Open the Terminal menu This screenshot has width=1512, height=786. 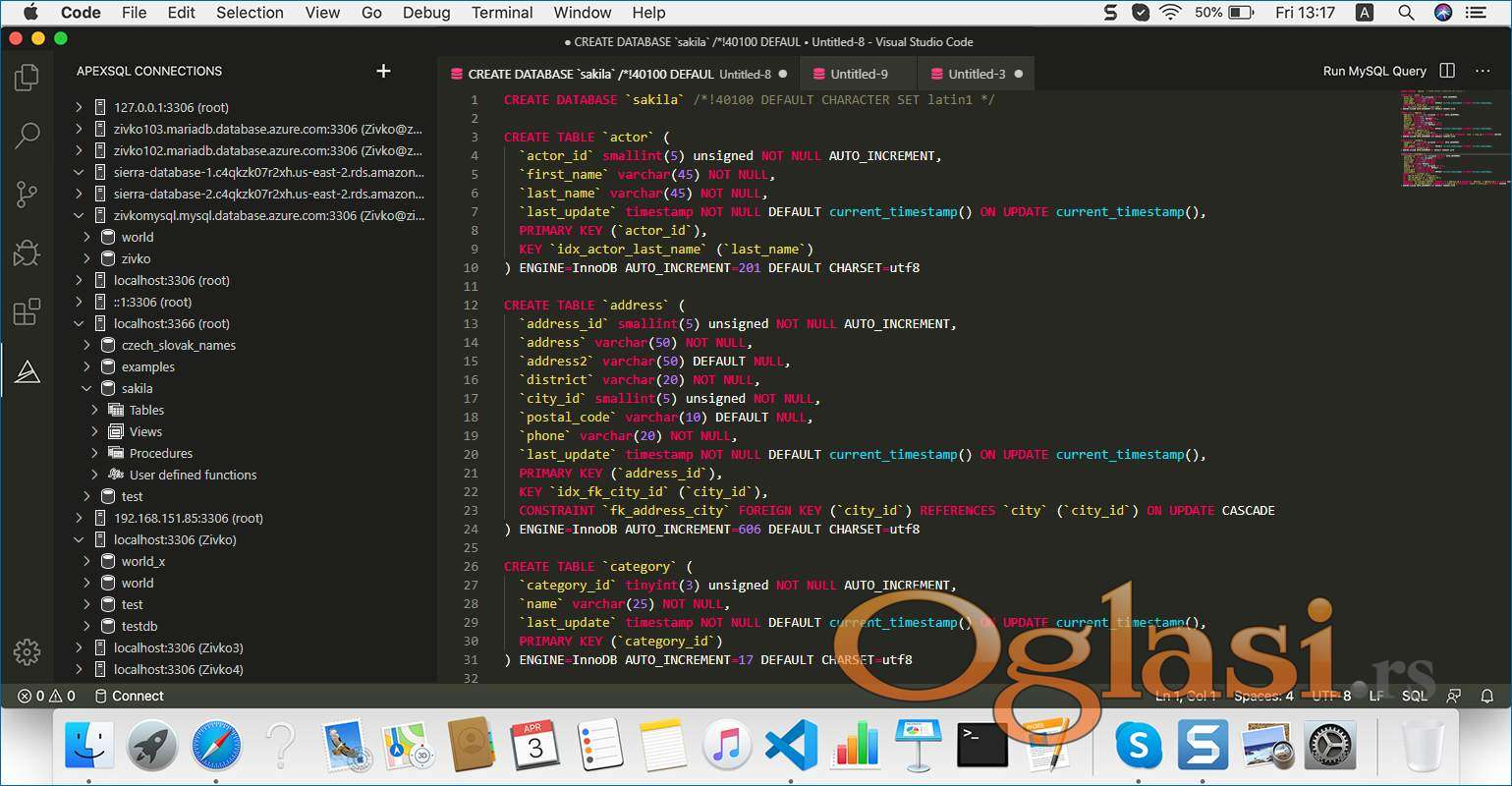coord(502,13)
